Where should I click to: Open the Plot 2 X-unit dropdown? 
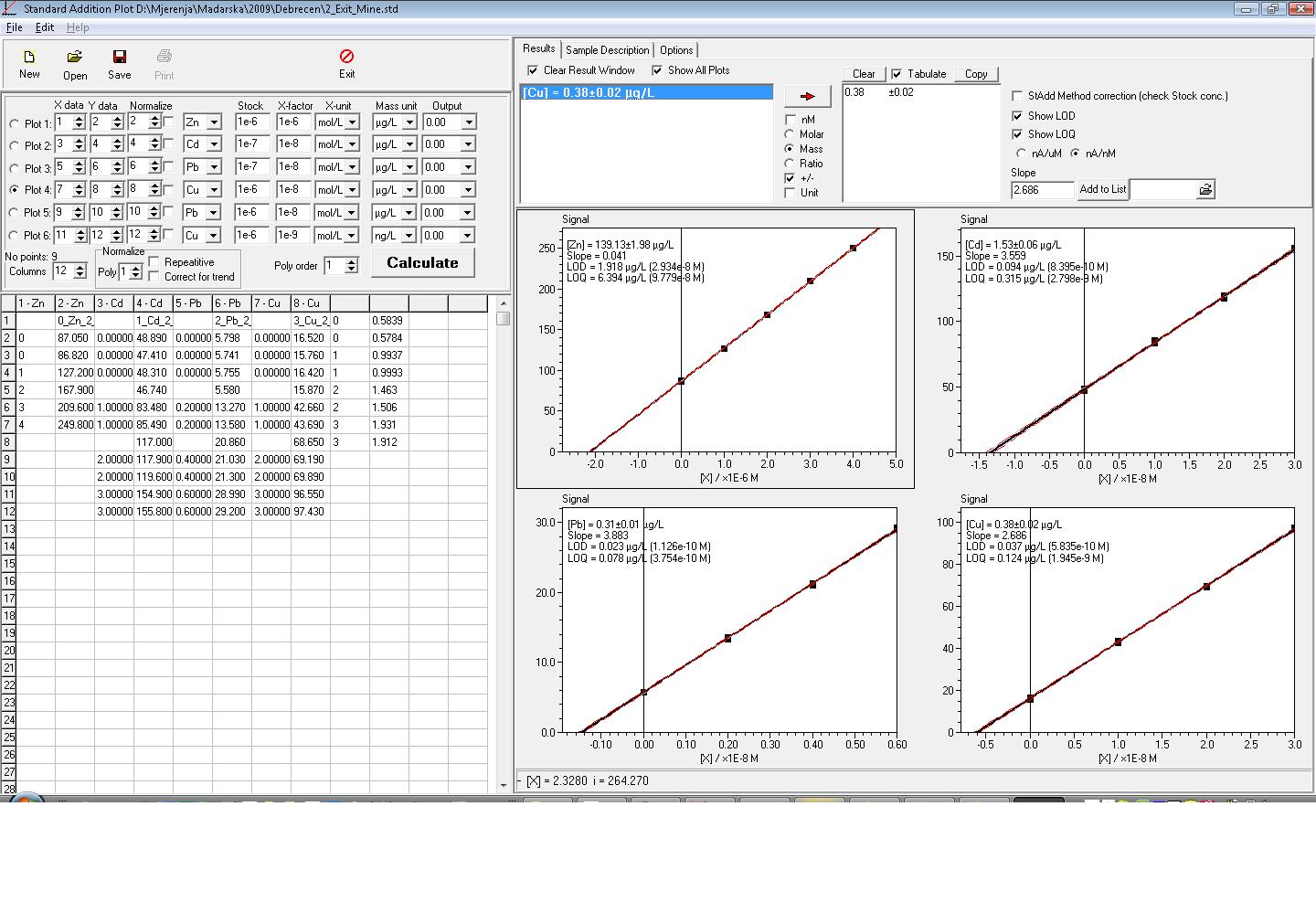352,144
